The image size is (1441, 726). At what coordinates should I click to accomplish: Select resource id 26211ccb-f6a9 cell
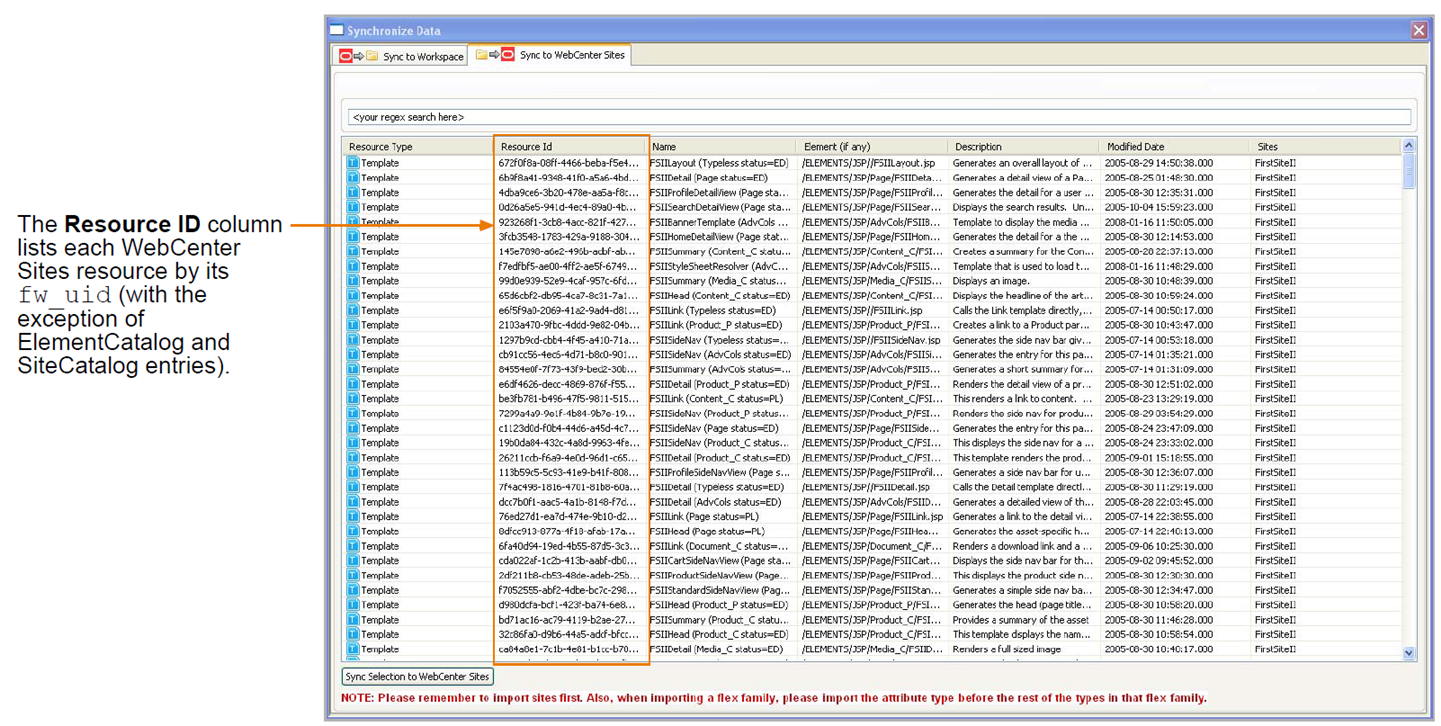[x=570, y=458]
